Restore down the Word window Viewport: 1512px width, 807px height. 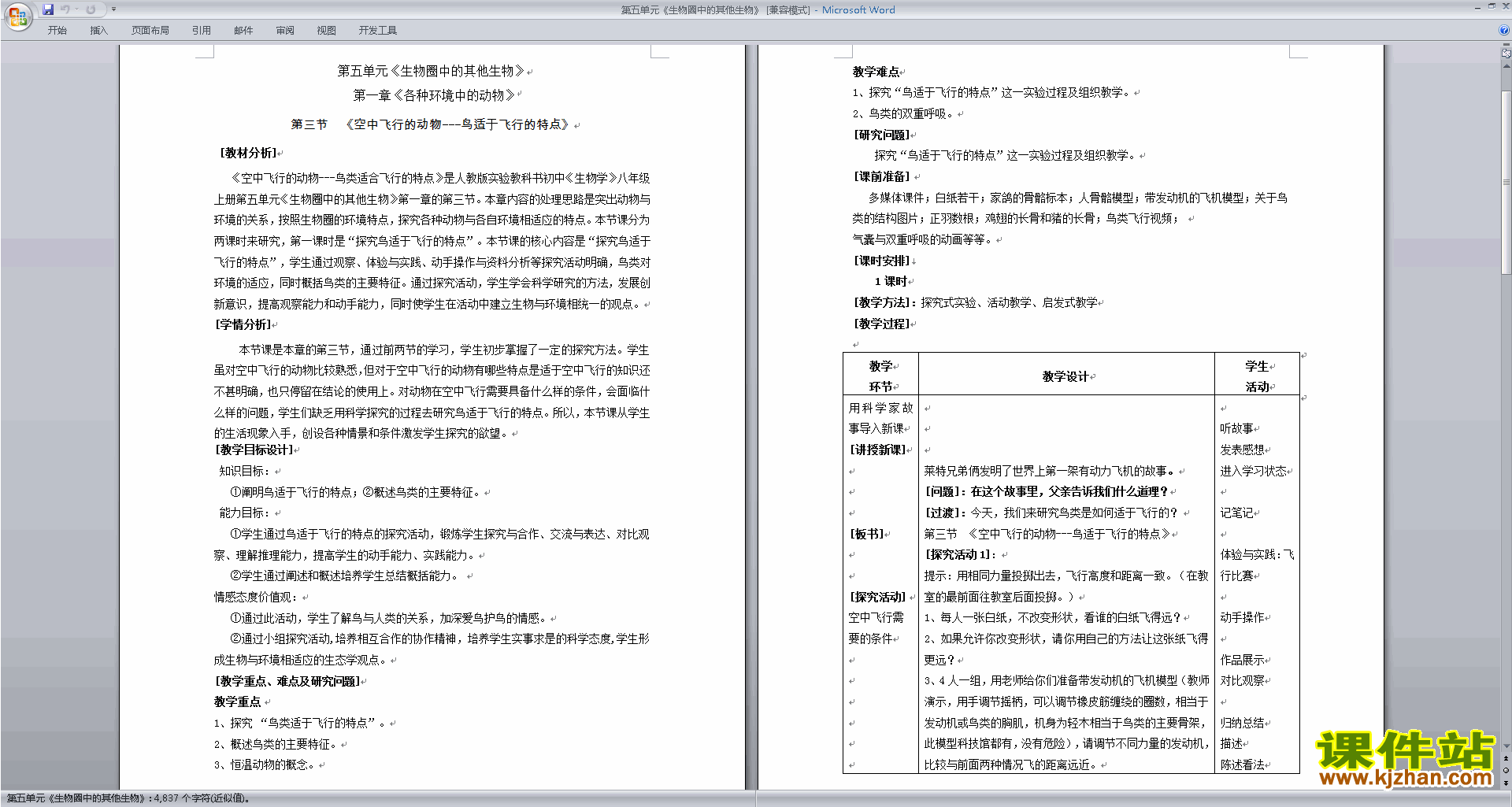(x=1492, y=7)
